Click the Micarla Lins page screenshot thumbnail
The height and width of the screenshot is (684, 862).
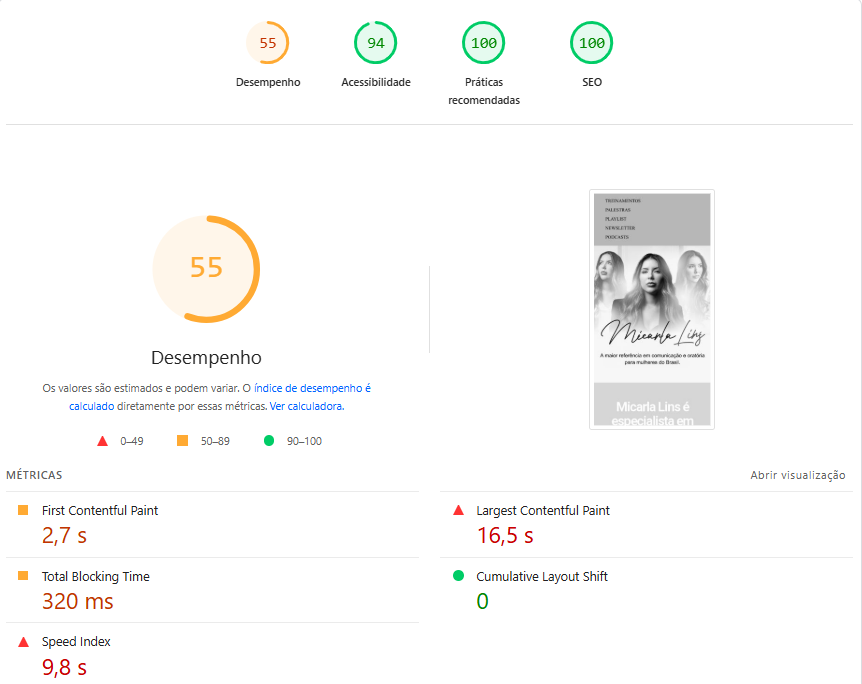(x=652, y=309)
